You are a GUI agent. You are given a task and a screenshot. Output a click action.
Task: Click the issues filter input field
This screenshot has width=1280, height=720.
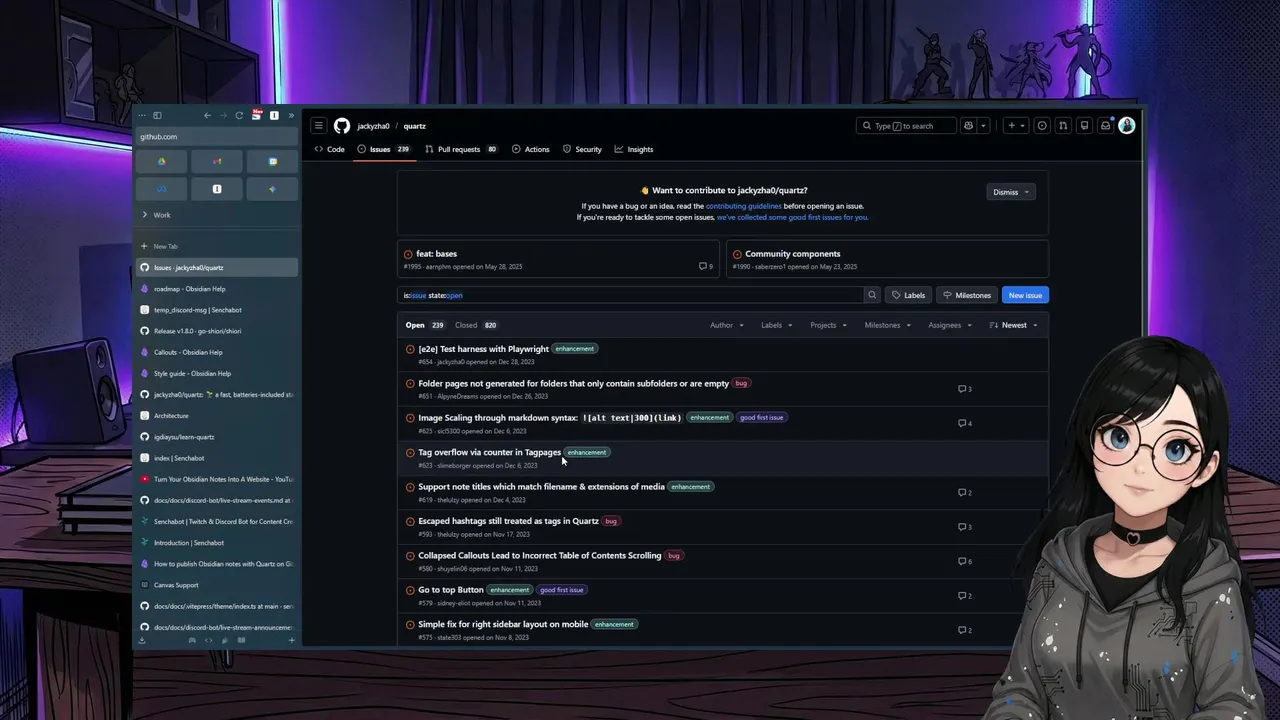coord(631,295)
